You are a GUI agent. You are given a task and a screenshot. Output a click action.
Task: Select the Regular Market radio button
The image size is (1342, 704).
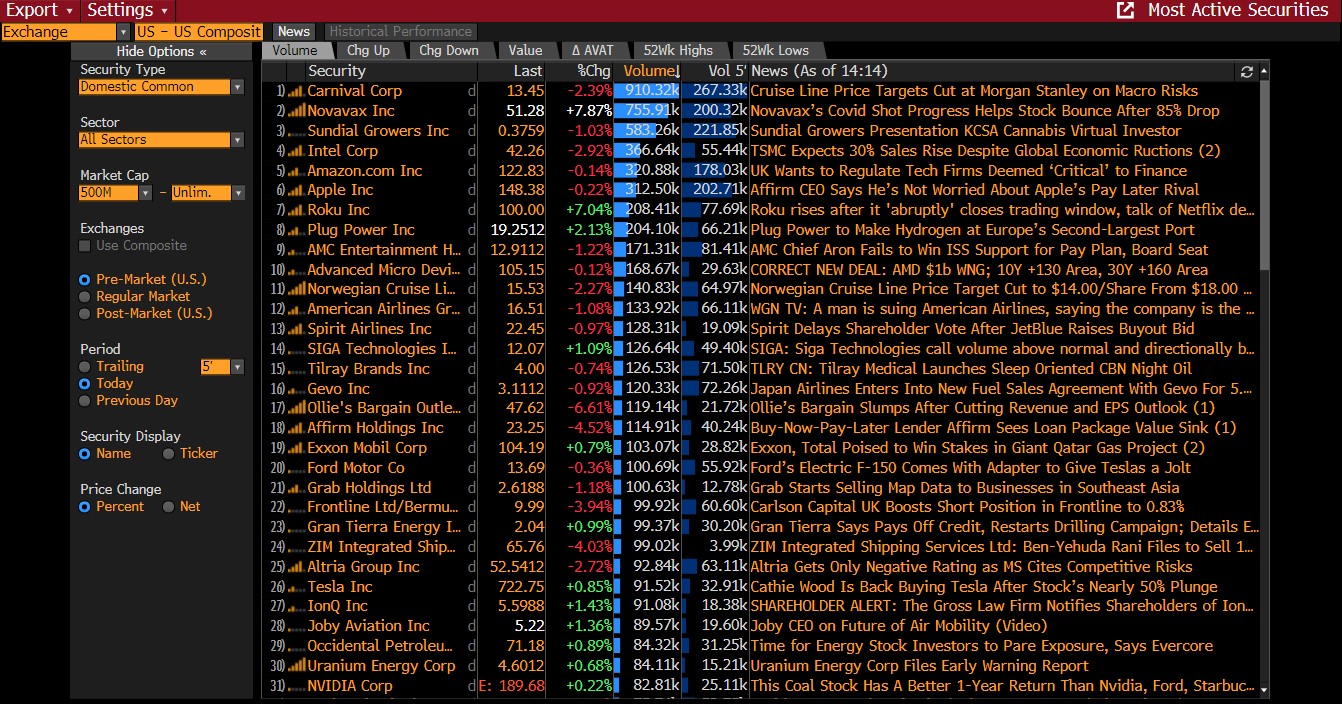tap(85, 297)
